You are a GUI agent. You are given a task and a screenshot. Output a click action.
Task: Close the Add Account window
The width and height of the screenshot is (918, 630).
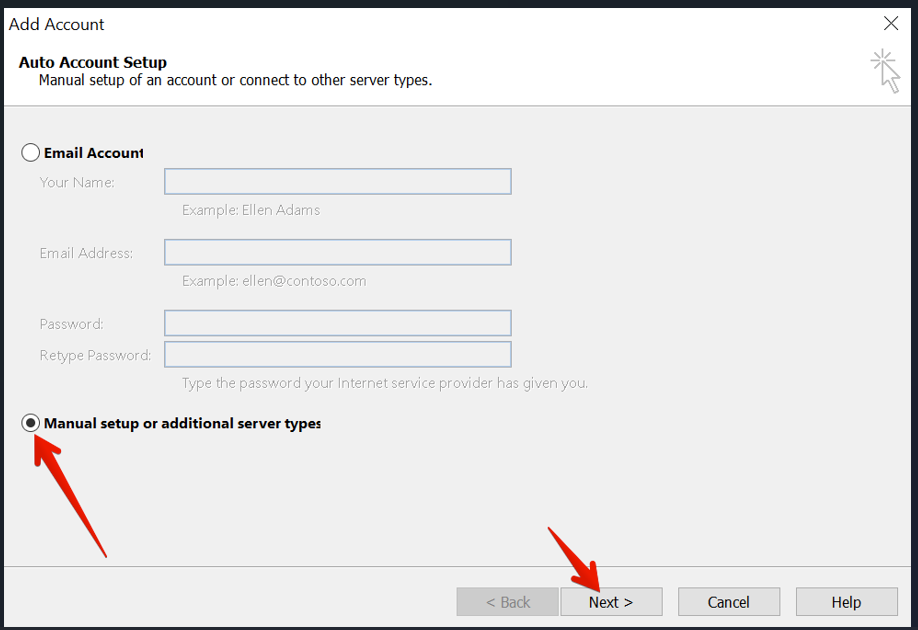pos(891,23)
